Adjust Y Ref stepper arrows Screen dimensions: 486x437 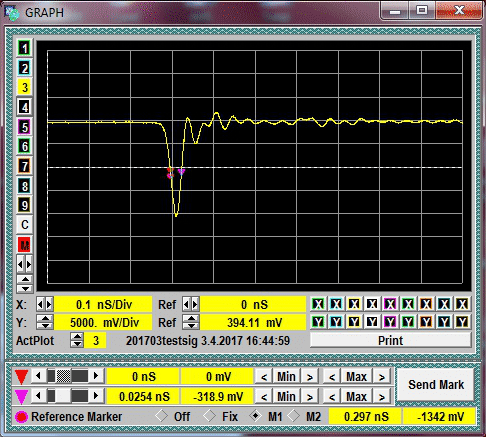[191, 322]
